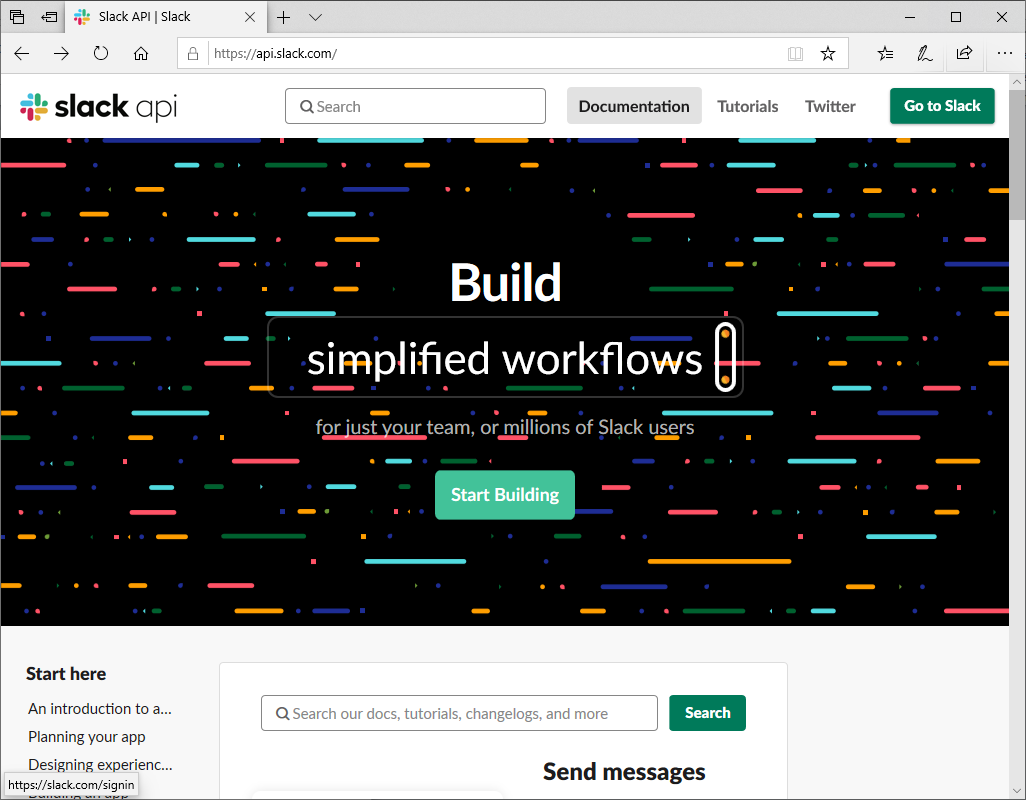
Task: Share this page using share icon
Action: (964, 54)
